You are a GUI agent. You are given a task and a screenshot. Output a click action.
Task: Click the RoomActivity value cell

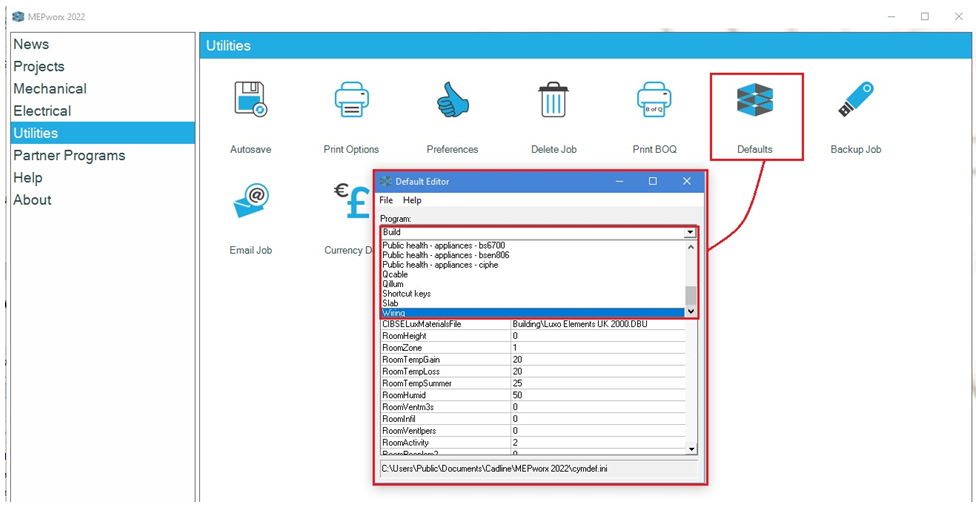coord(598,443)
